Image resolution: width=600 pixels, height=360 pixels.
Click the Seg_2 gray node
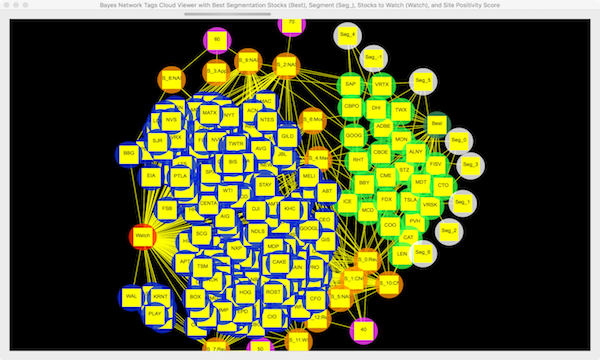point(449,232)
